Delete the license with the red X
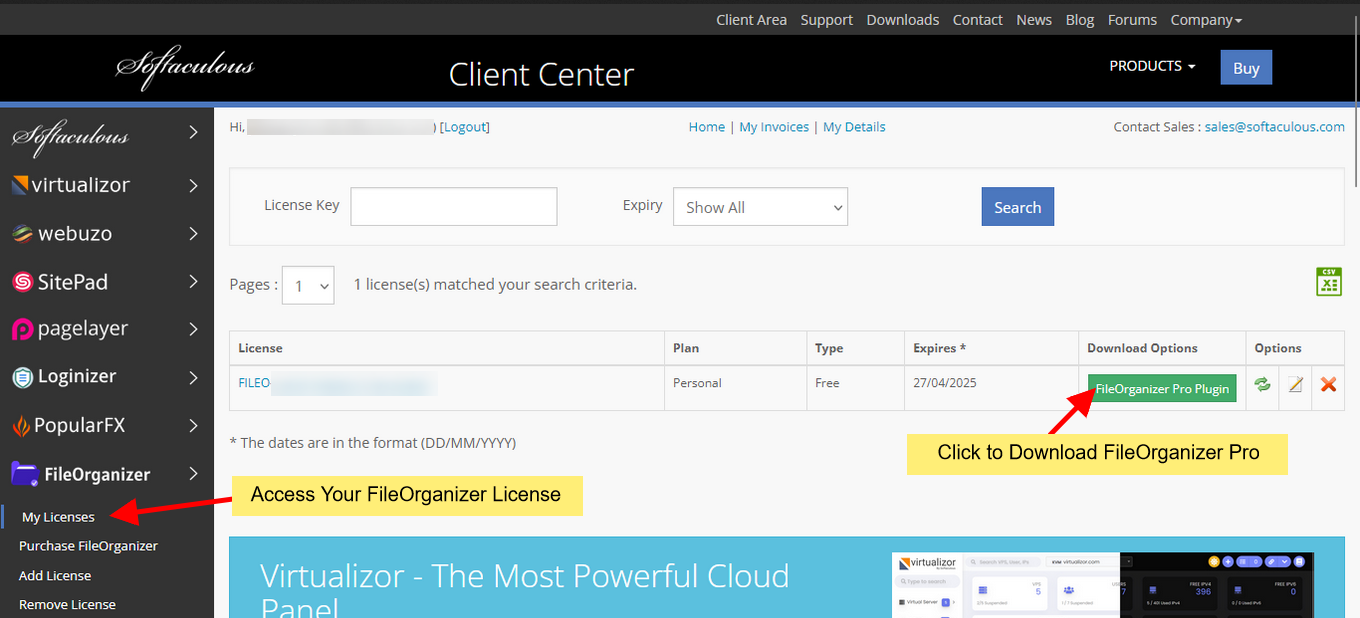Viewport: 1360px width, 618px height. [1328, 384]
